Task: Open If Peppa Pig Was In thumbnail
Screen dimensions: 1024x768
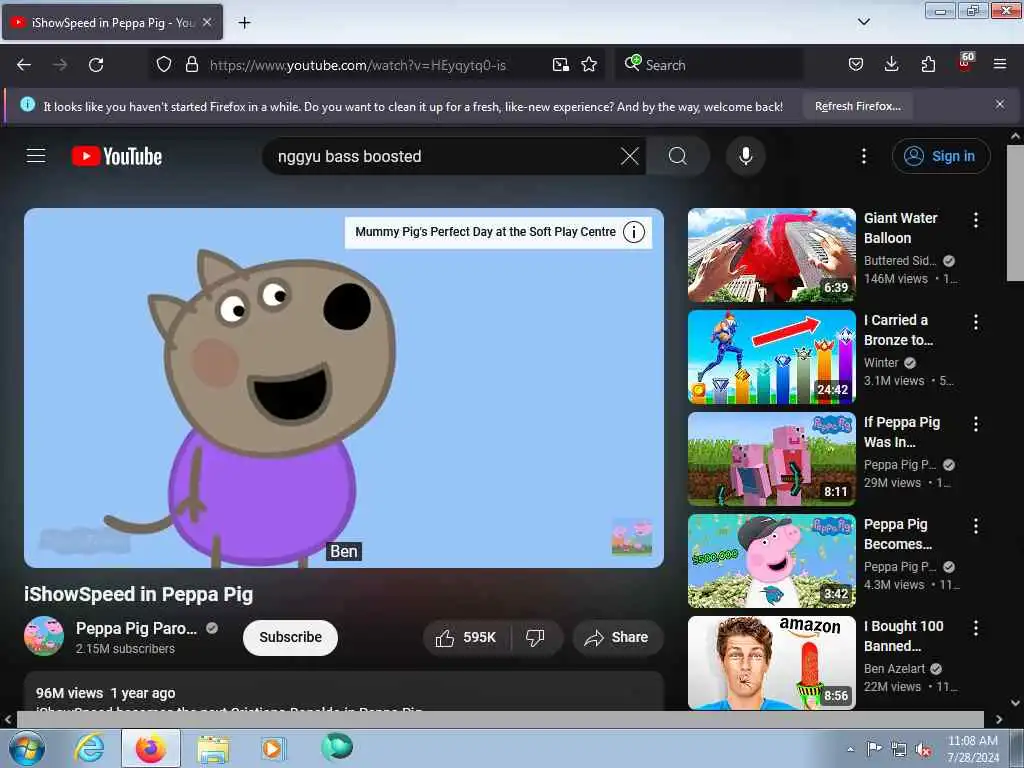Action: coord(771,458)
